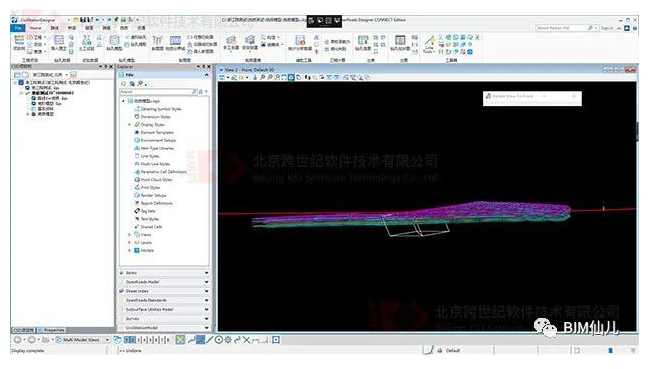
Task: Expand the Models tree node
Action: 129,250
